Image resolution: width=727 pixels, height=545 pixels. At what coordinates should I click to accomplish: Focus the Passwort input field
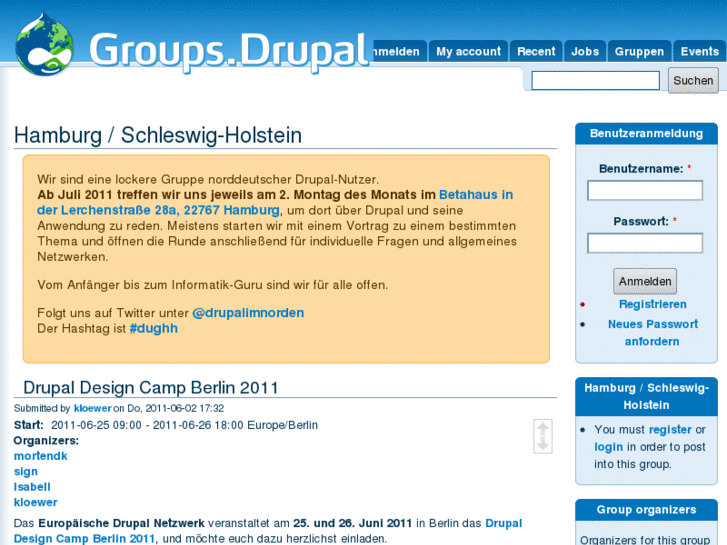[x=645, y=243]
